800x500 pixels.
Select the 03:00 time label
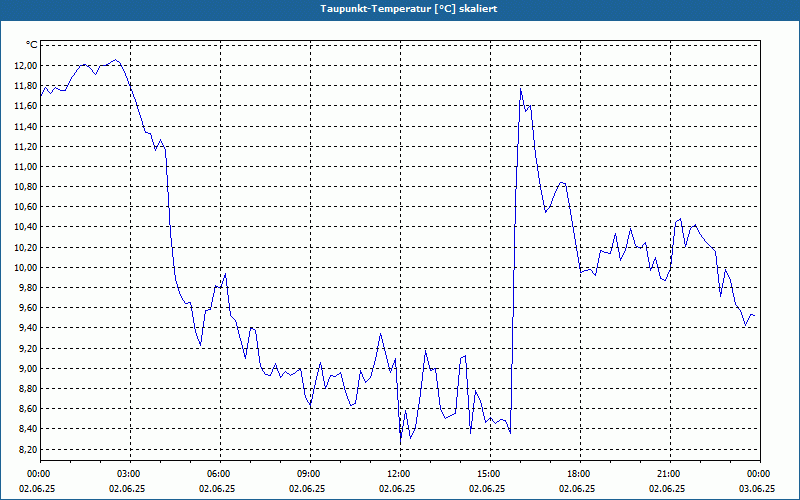[x=130, y=474]
